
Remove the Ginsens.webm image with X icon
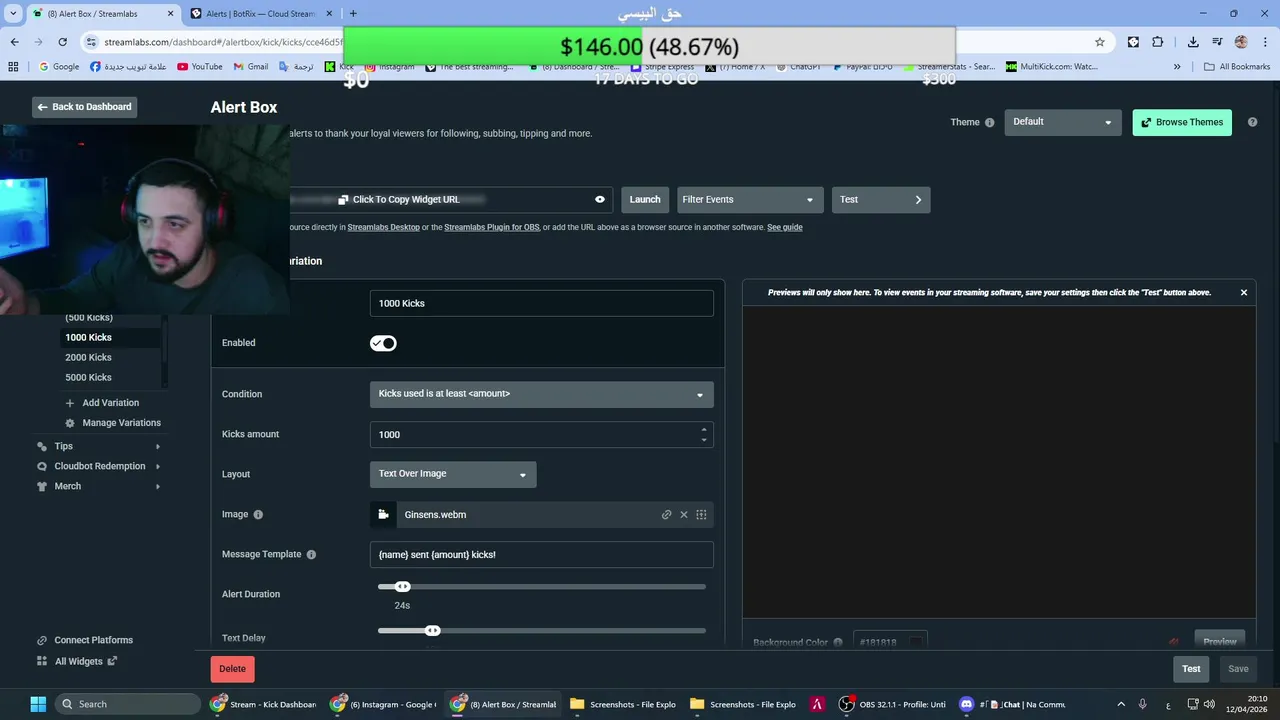(684, 515)
